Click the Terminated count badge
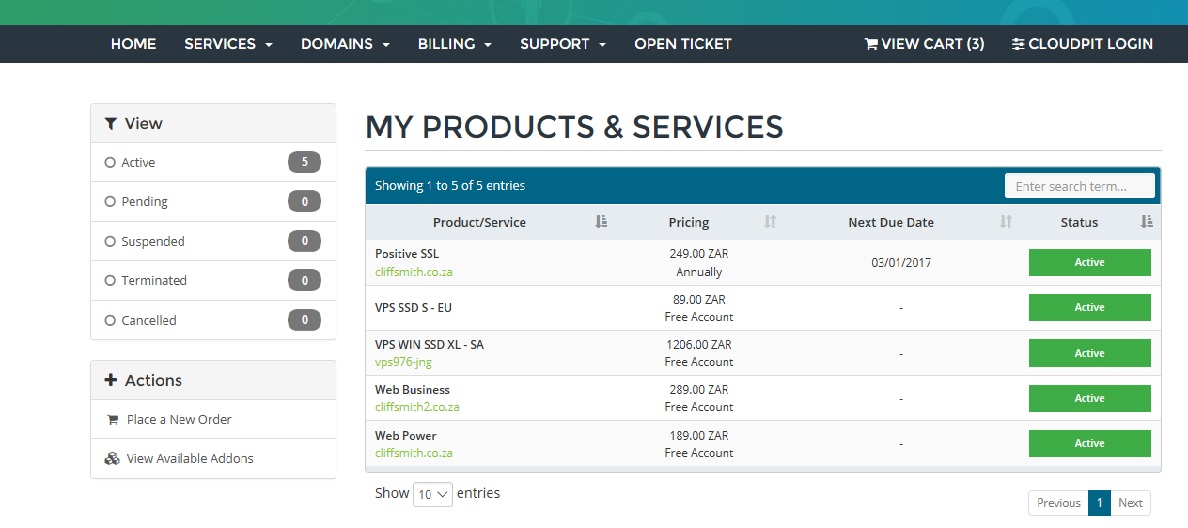 pos(305,280)
